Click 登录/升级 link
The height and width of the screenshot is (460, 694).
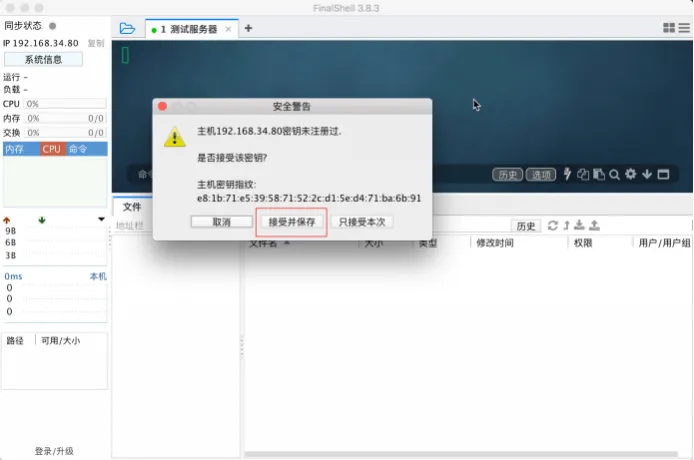click(x=54, y=451)
